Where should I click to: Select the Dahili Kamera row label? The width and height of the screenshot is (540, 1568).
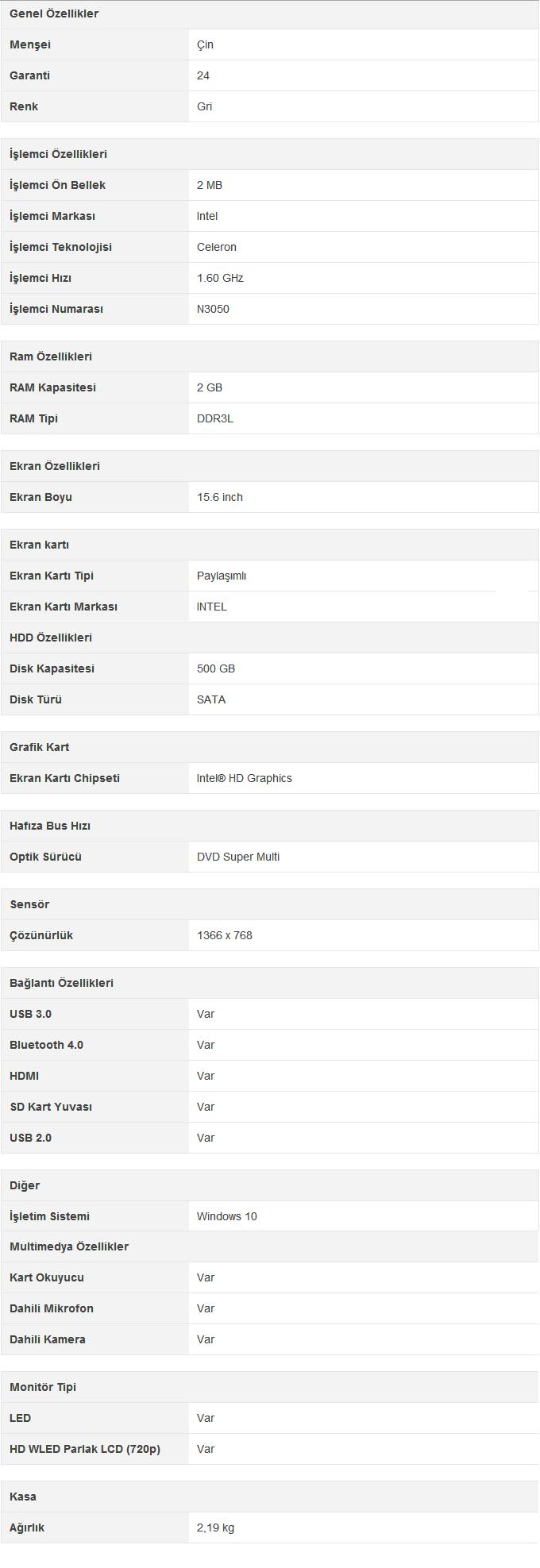pos(48,1339)
